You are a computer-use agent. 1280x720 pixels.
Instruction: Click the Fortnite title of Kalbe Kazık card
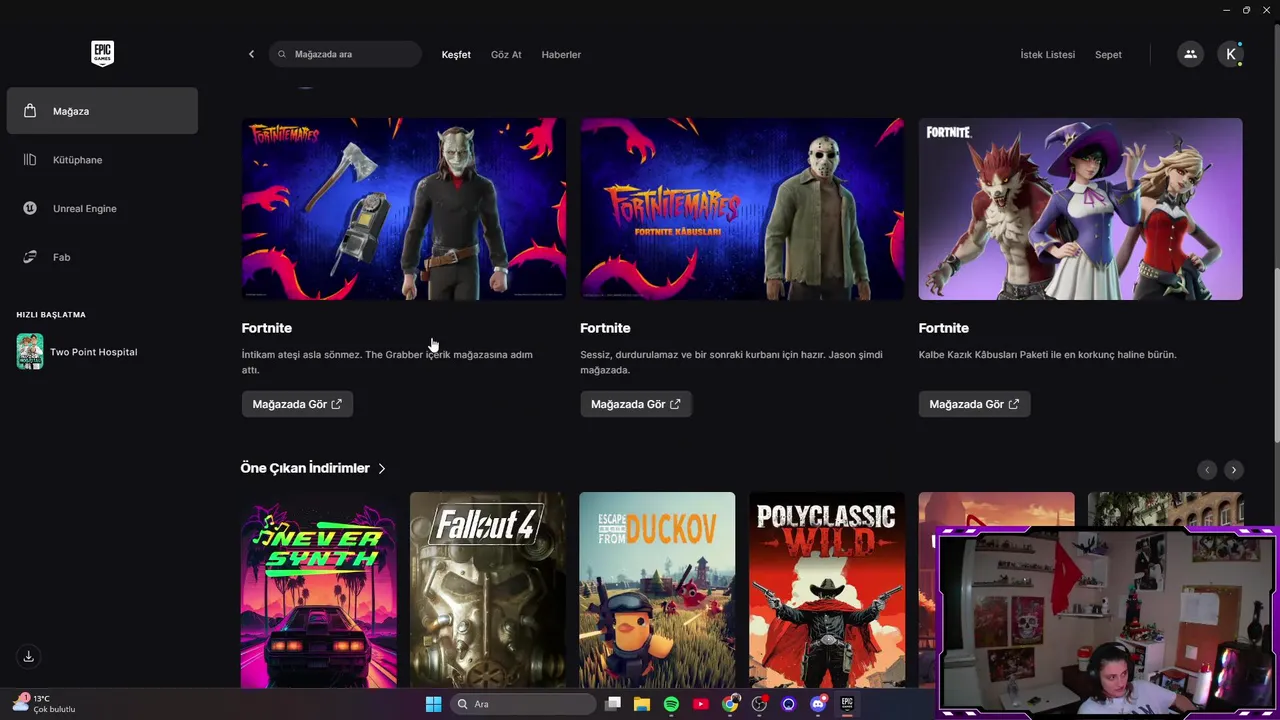pyautogui.click(x=944, y=328)
